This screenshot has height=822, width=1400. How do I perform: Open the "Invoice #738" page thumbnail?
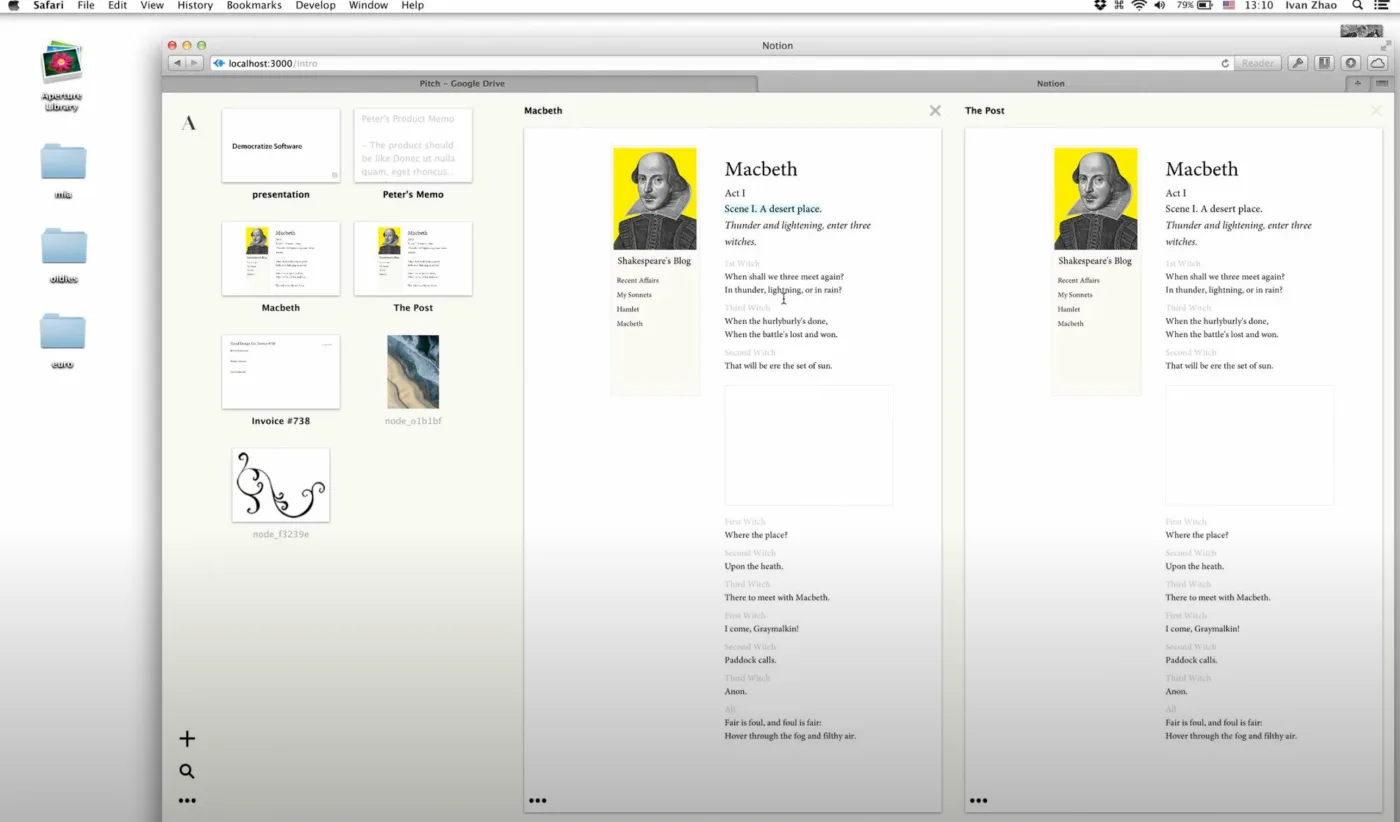click(x=281, y=372)
